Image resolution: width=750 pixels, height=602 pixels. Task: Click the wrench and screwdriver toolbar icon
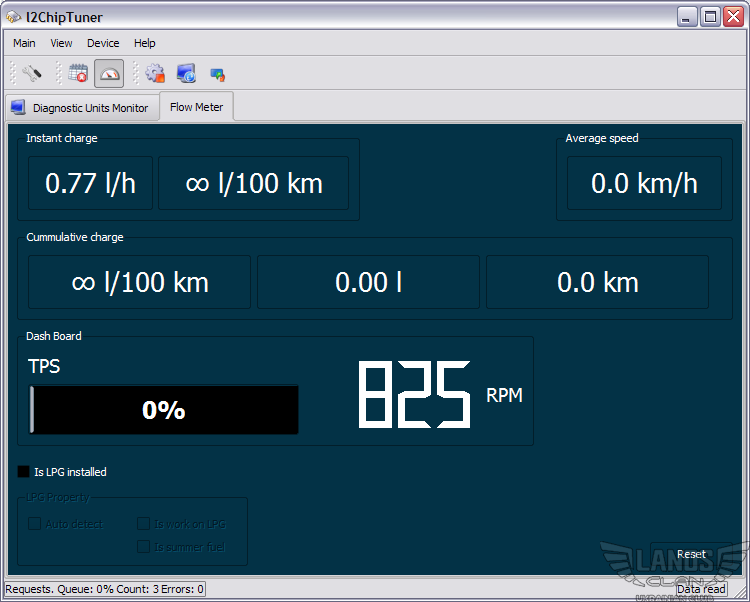(x=31, y=73)
